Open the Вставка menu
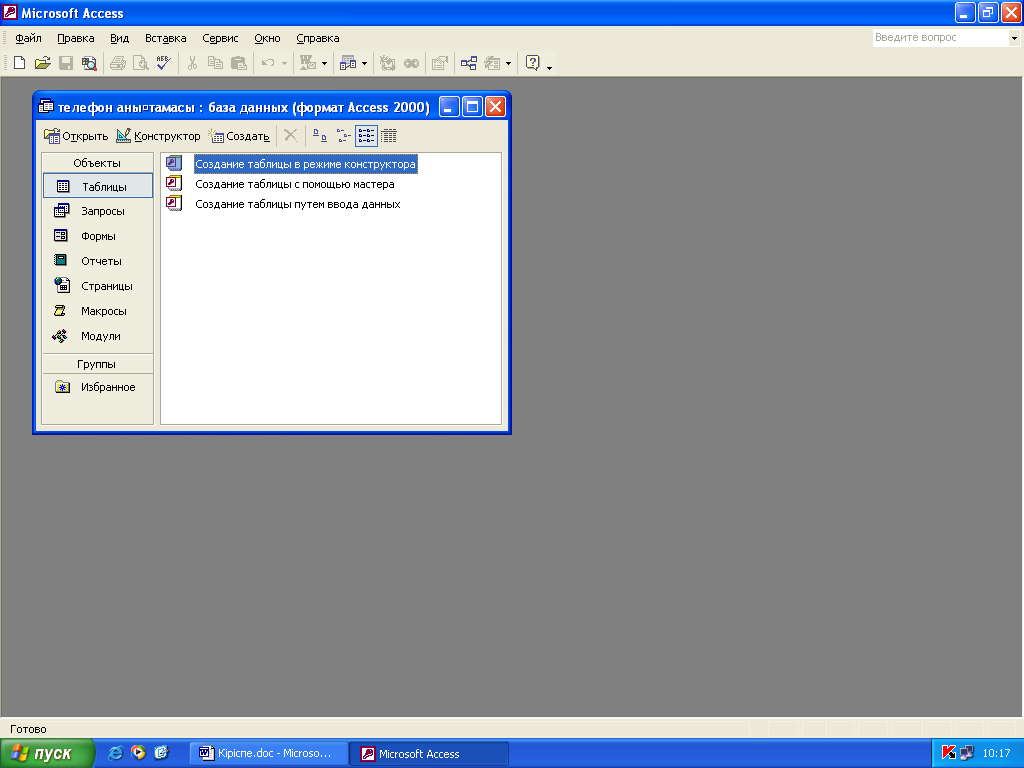 coord(165,38)
